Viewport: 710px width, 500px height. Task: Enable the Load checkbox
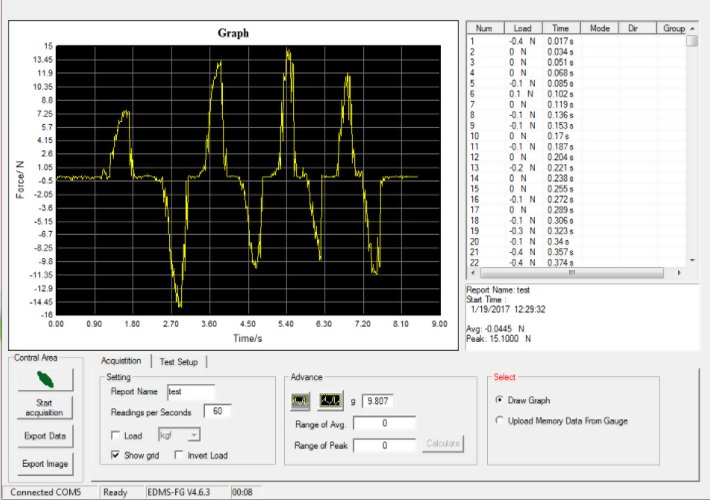coord(115,434)
